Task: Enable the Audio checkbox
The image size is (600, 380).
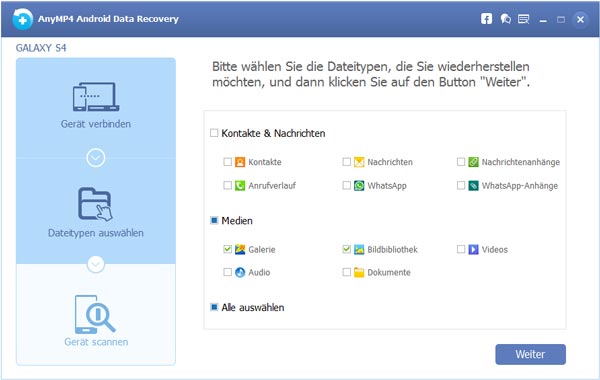Action: (x=227, y=272)
